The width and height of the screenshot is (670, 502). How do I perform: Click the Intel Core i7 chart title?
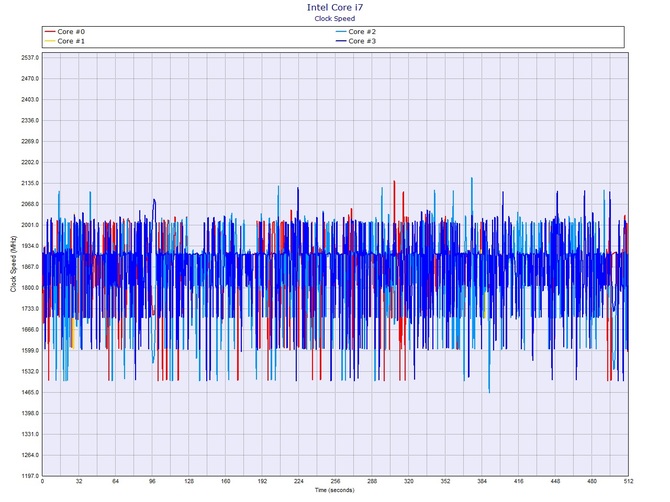point(335,7)
